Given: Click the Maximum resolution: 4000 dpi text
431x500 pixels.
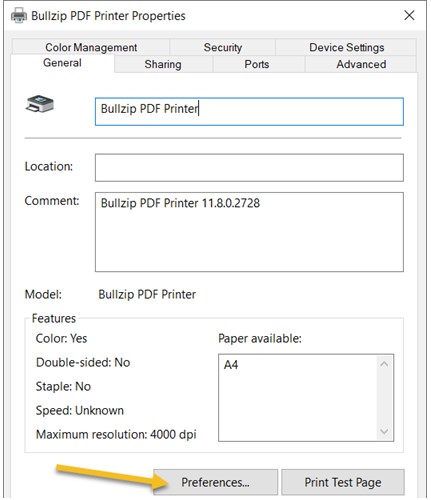Looking at the screenshot, I should point(116,434).
